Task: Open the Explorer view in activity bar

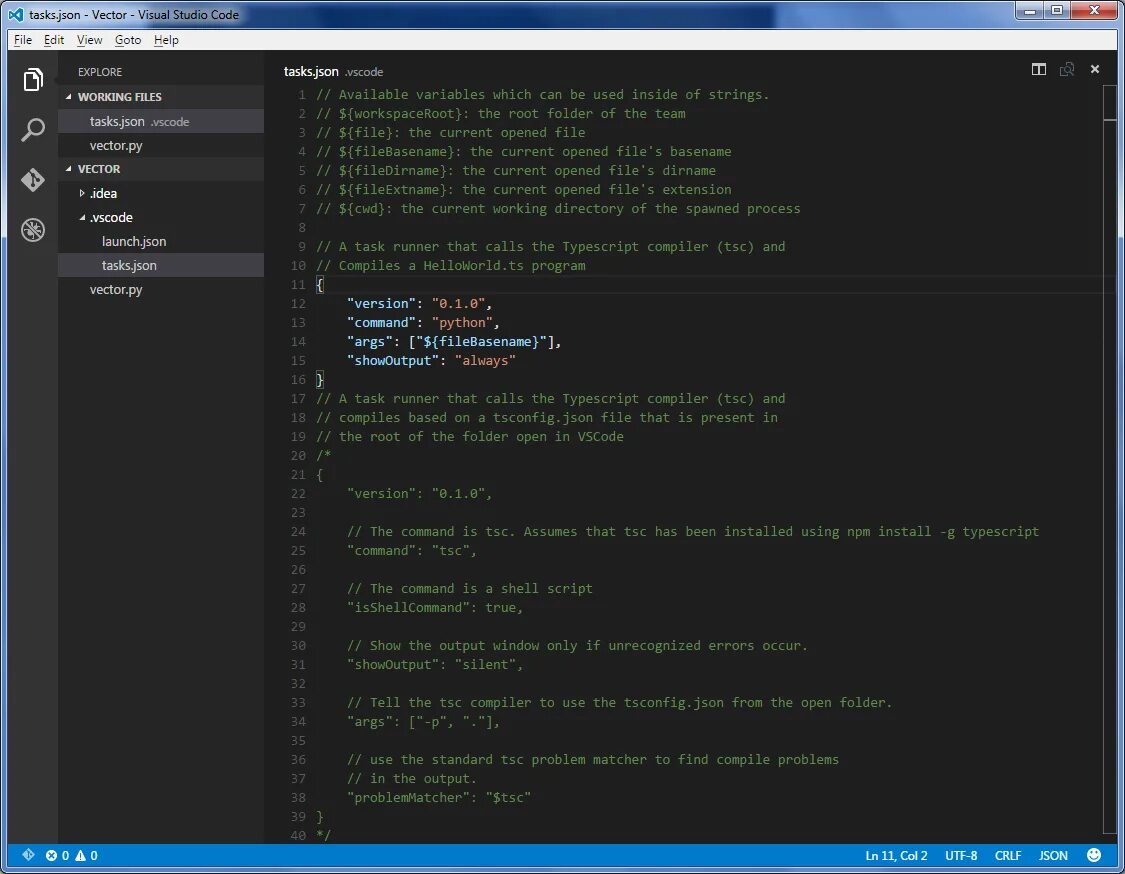Action: tap(32, 80)
